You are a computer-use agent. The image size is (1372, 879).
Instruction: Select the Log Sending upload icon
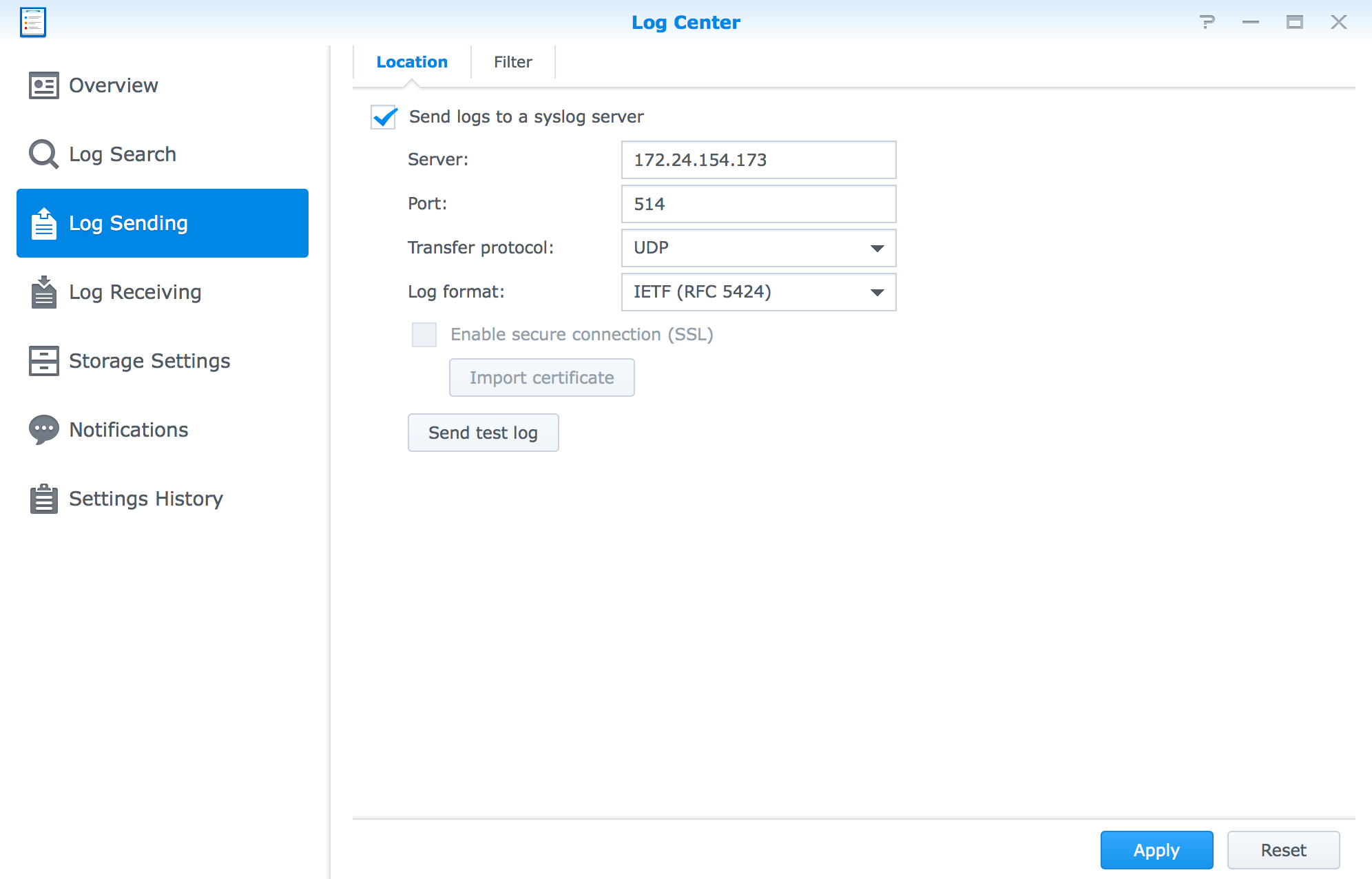(43, 223)
